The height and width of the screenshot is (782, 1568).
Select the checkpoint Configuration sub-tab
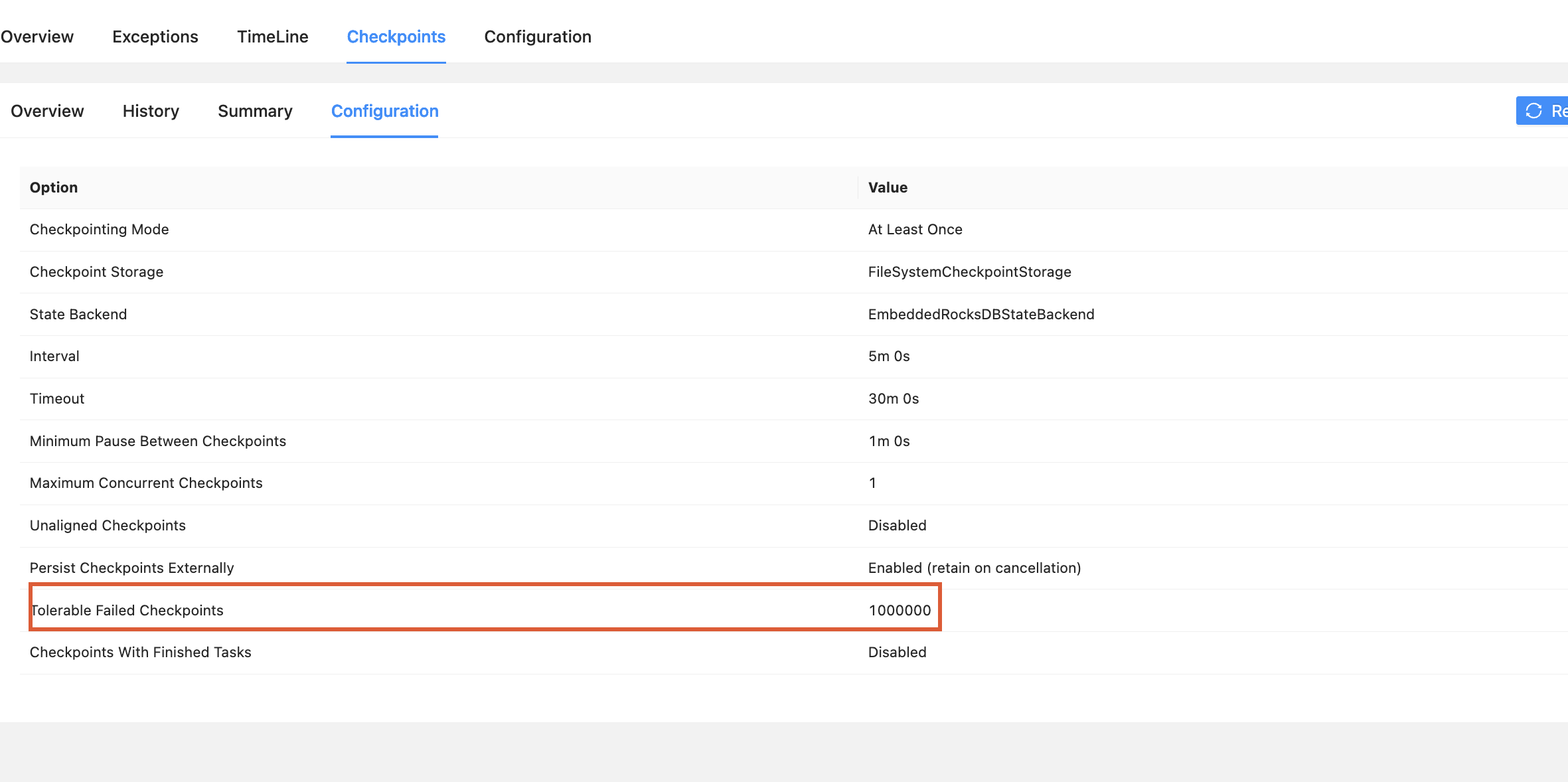tap(384, 111)
